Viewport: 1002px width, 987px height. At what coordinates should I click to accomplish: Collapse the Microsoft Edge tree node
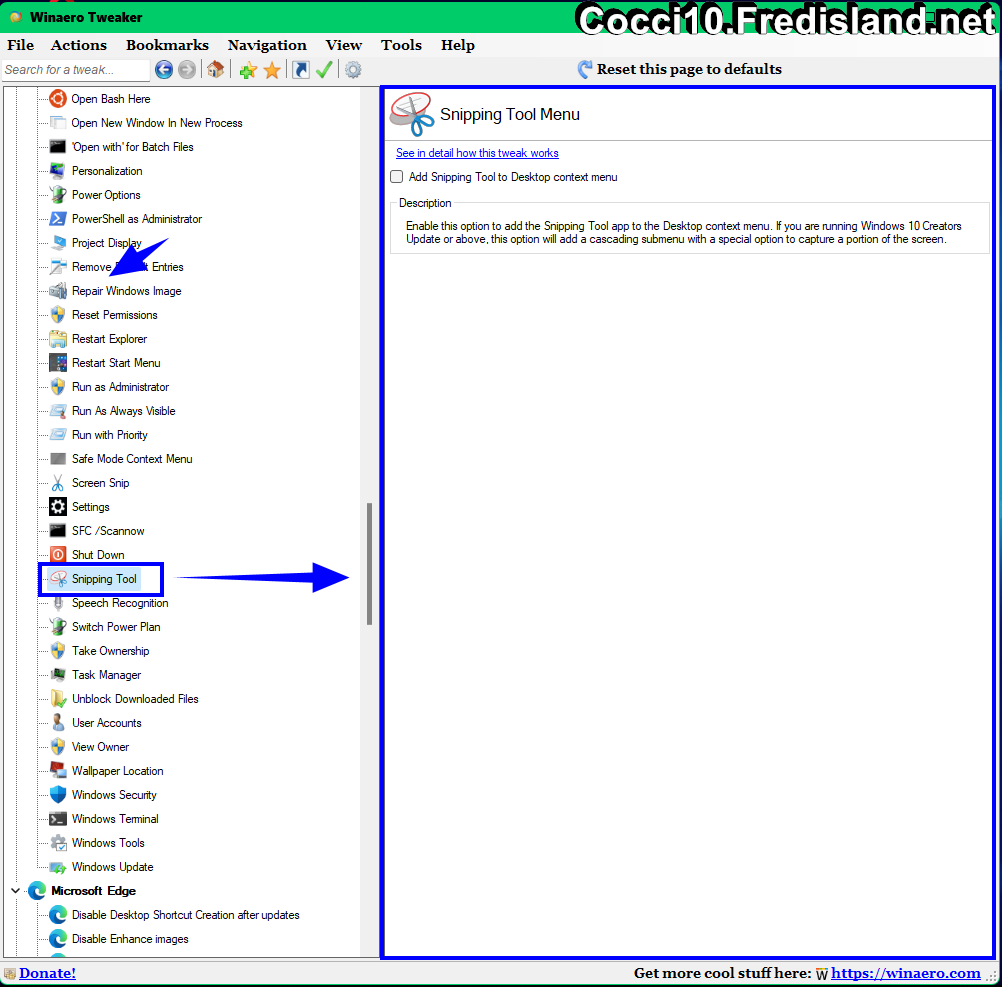(x=15, y=891)
